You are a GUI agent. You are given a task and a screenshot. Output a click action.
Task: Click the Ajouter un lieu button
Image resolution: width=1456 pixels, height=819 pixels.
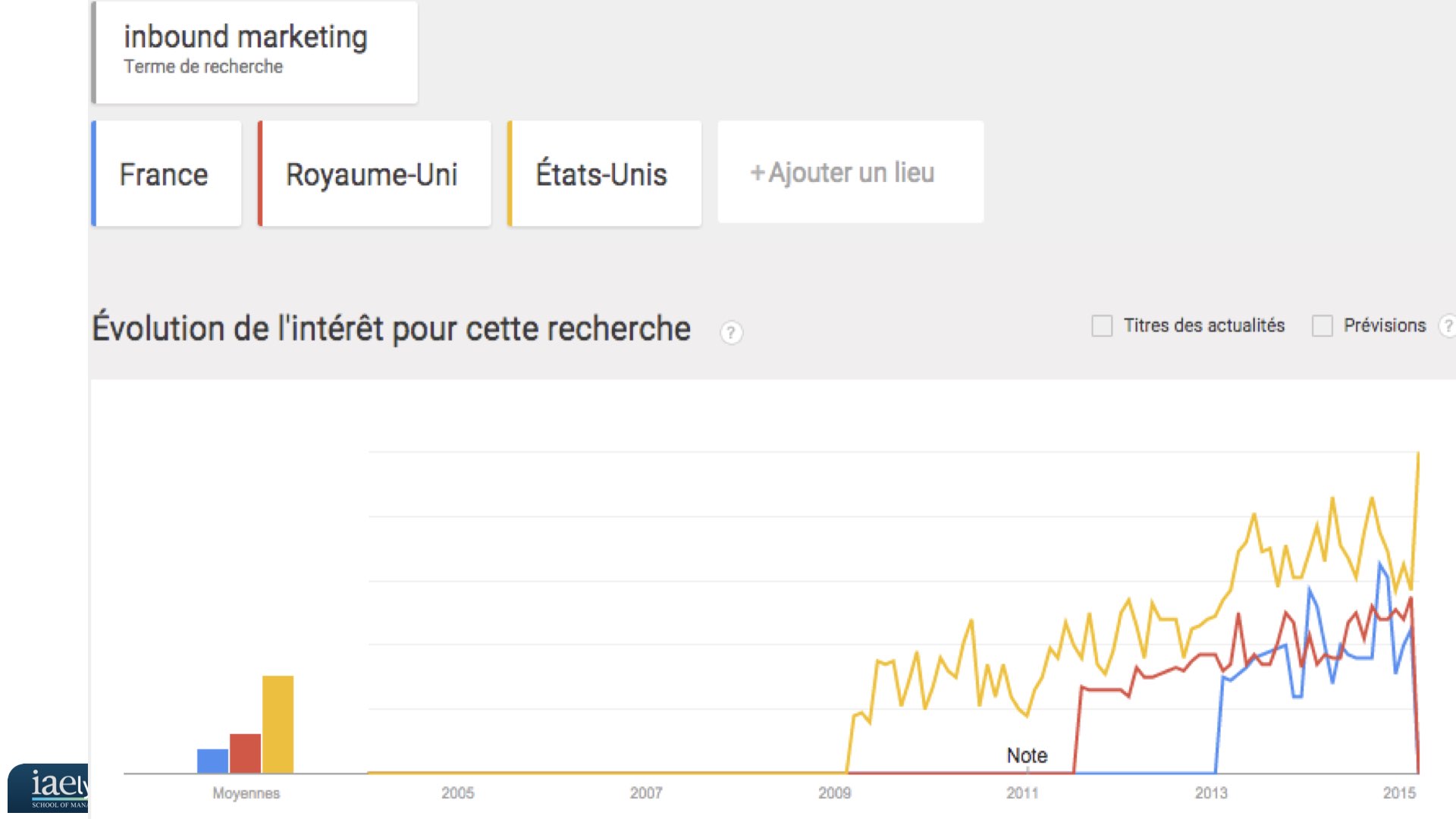(851, 172)
